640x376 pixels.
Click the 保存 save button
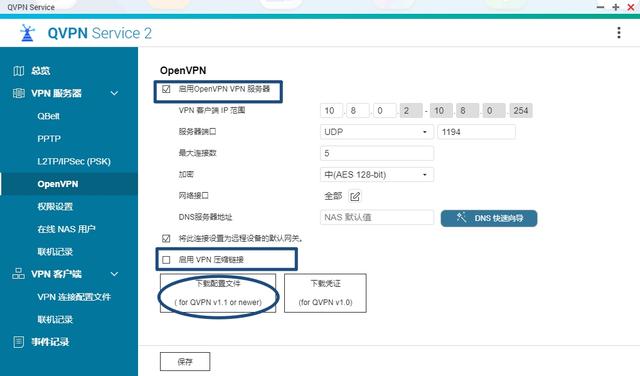coord(185,362)
